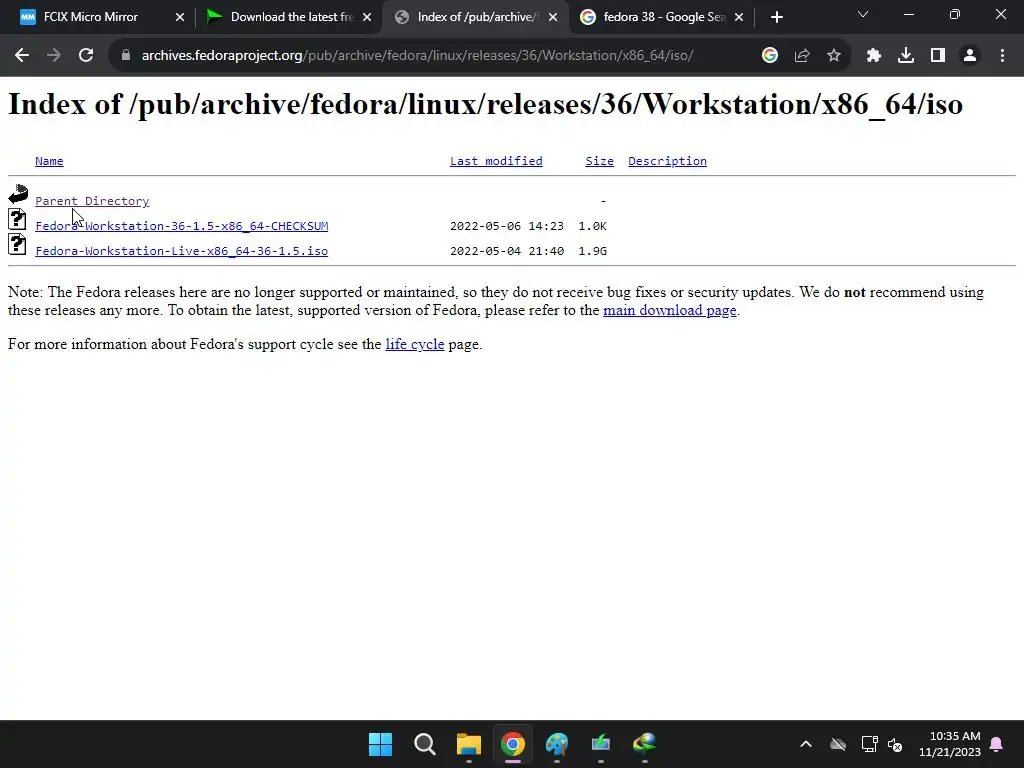Select the 2022-05-06 14:23 date text
Image resolution: width=1024 pixels, height=768 pixels.
tap(507, 226)
